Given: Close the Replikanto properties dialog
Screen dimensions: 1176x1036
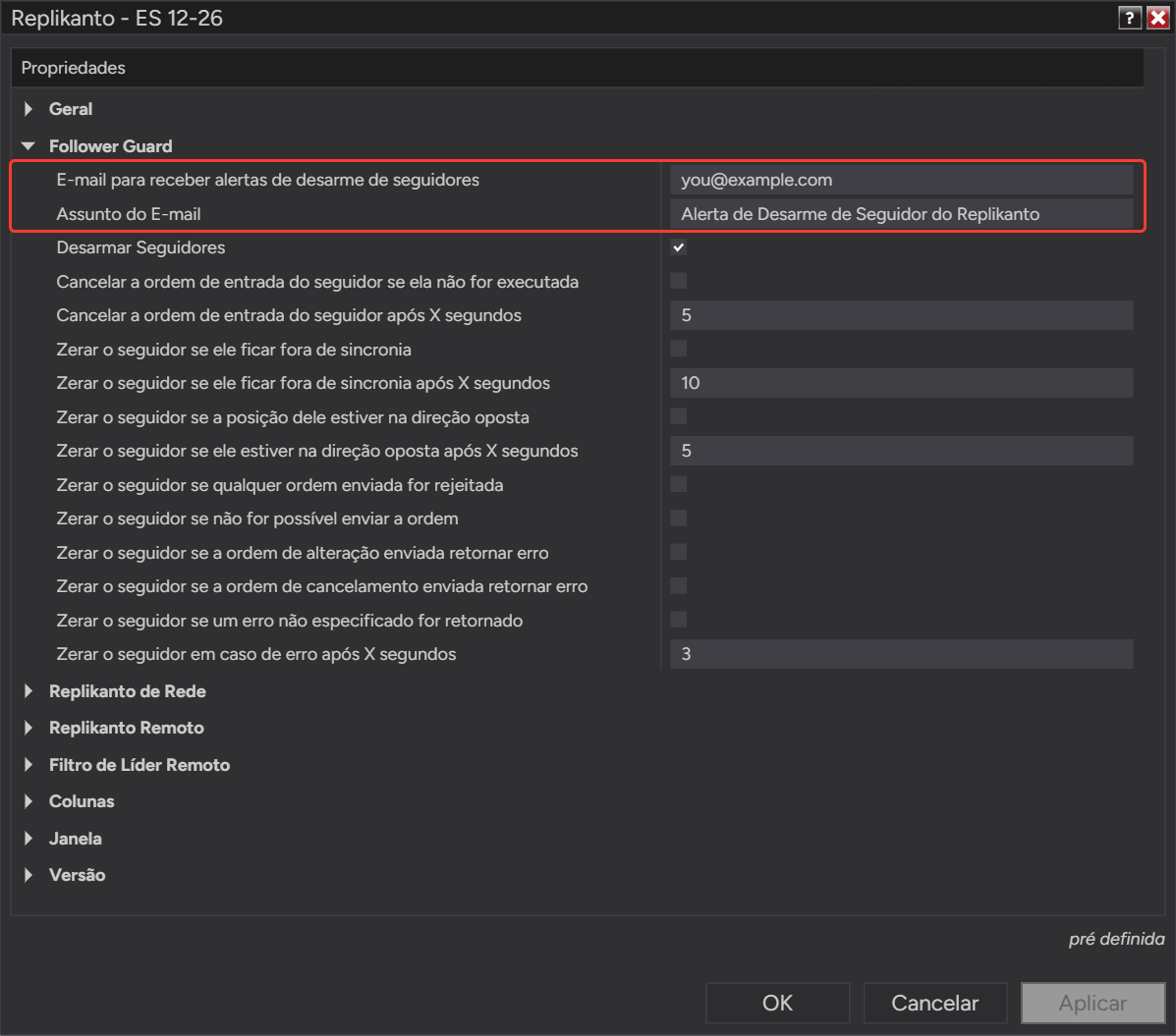Looking at the screenshot, I should 1158,18.
